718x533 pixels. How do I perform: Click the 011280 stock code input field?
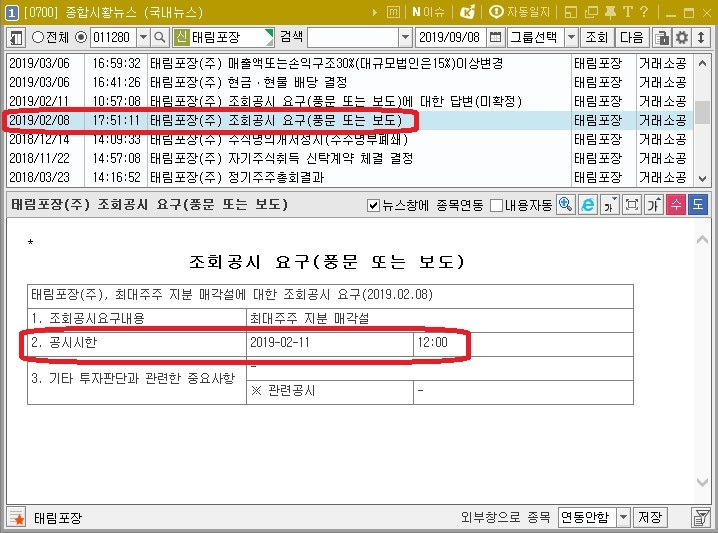[114, 37]
